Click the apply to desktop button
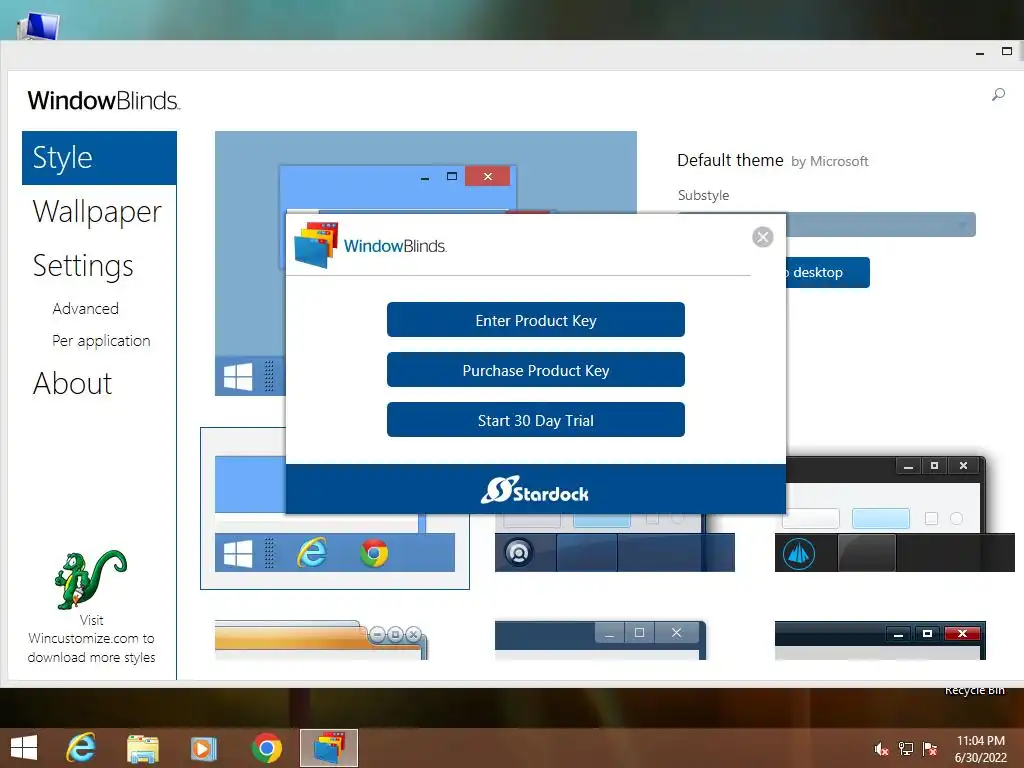This screenshot has height=768, width=1024. [827, 272]
